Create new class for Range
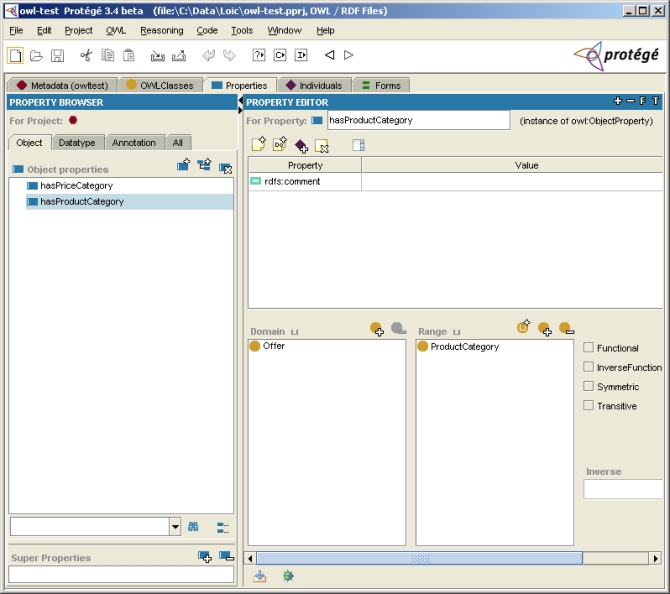 click(x=523, y=326)
